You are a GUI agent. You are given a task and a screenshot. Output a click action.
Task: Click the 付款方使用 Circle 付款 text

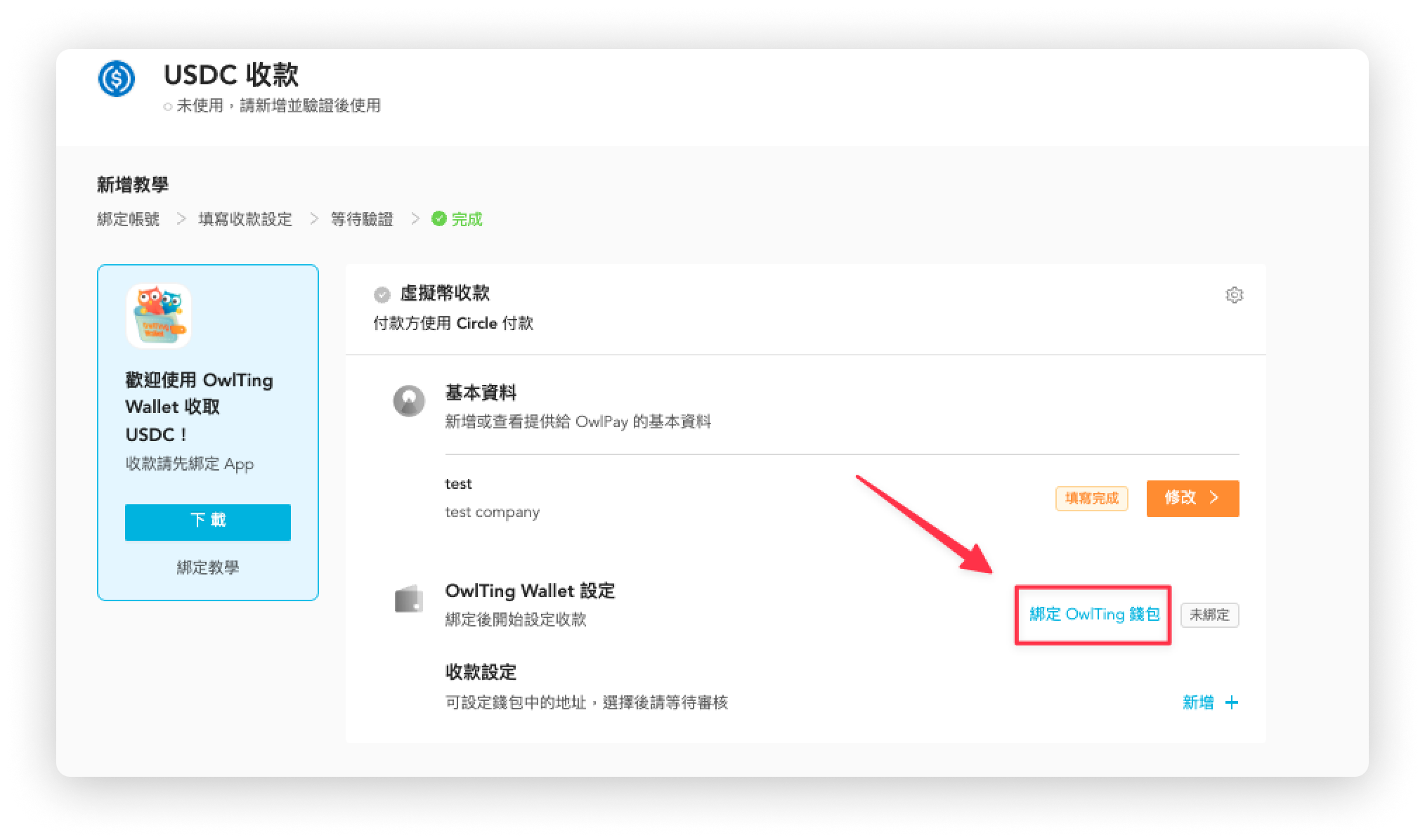pyautogui.click(x=453, y=323)
